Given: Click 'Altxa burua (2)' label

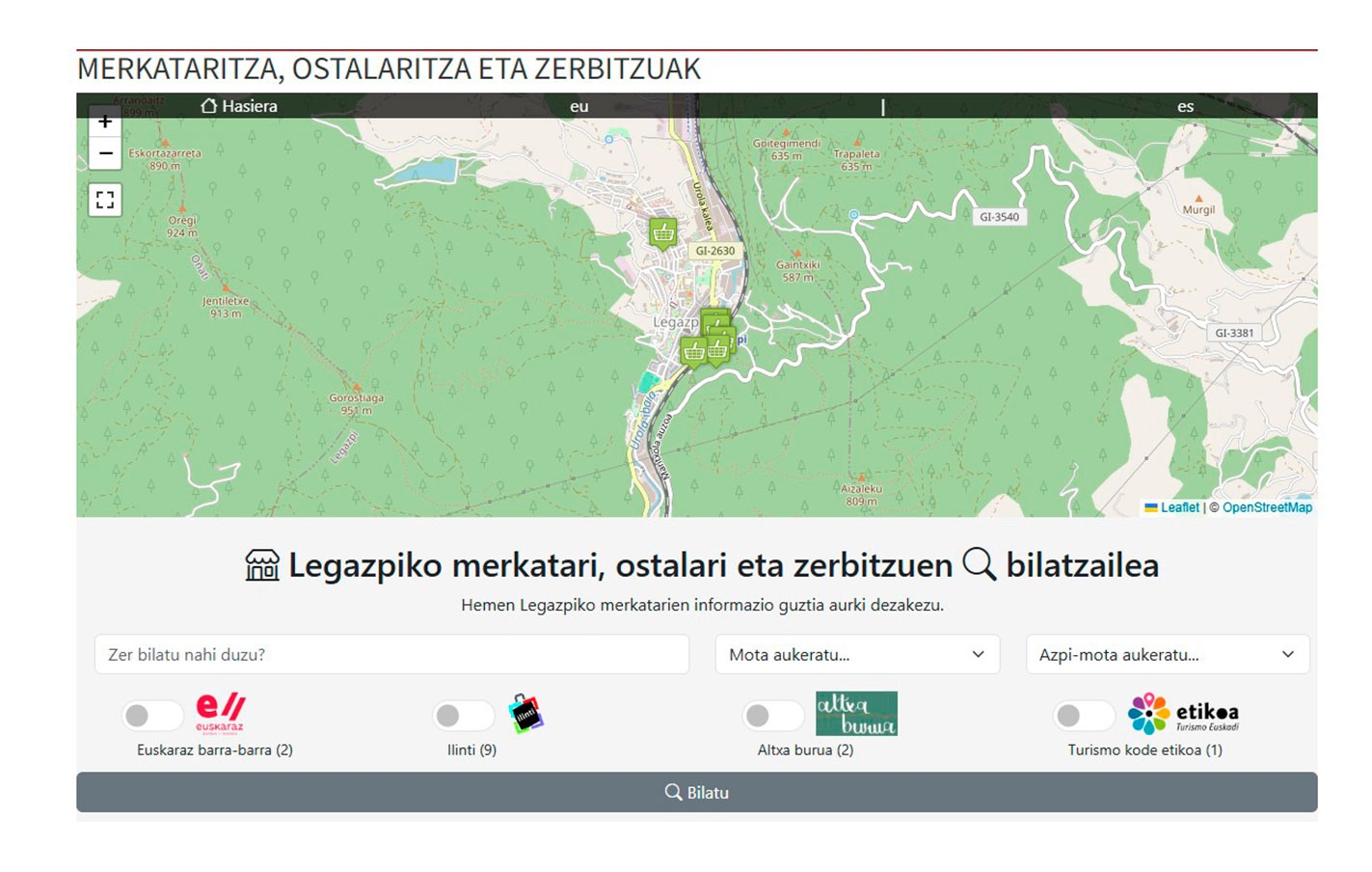Looking at the screenshot, I should (x=805, y=749).
